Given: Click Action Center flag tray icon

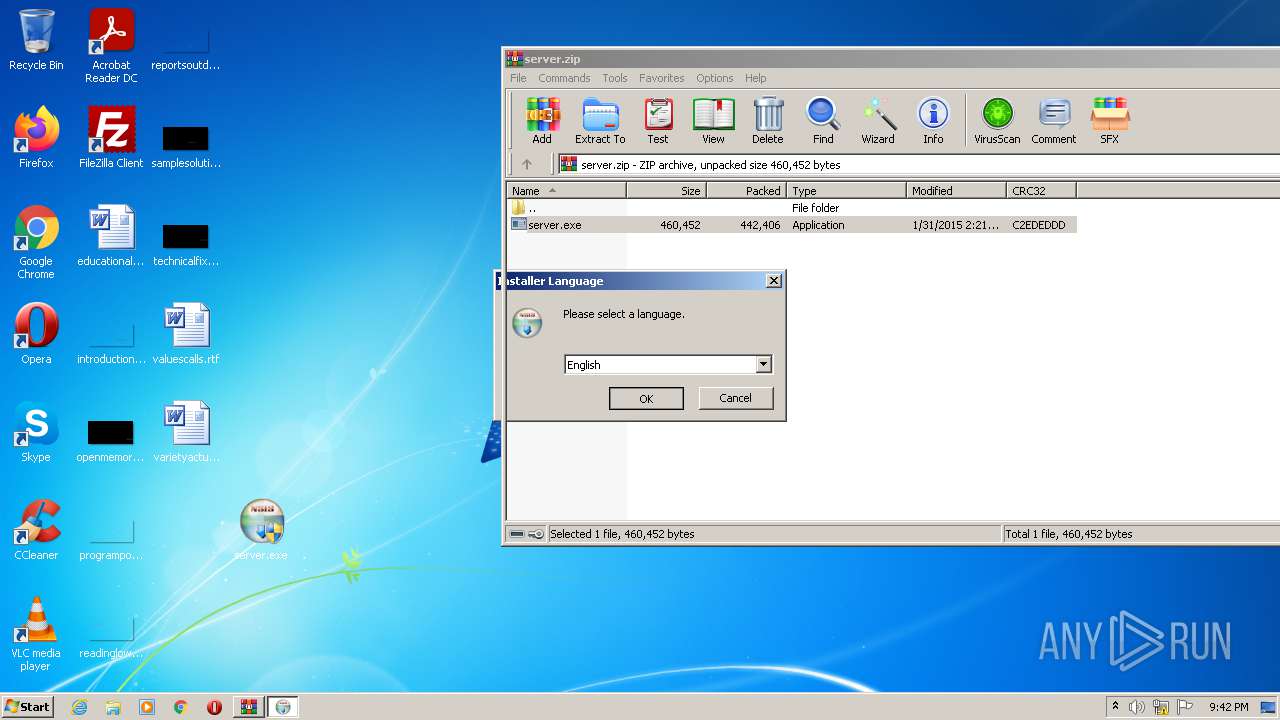Looking at the screenshot, I should [x=1184, y=707].
